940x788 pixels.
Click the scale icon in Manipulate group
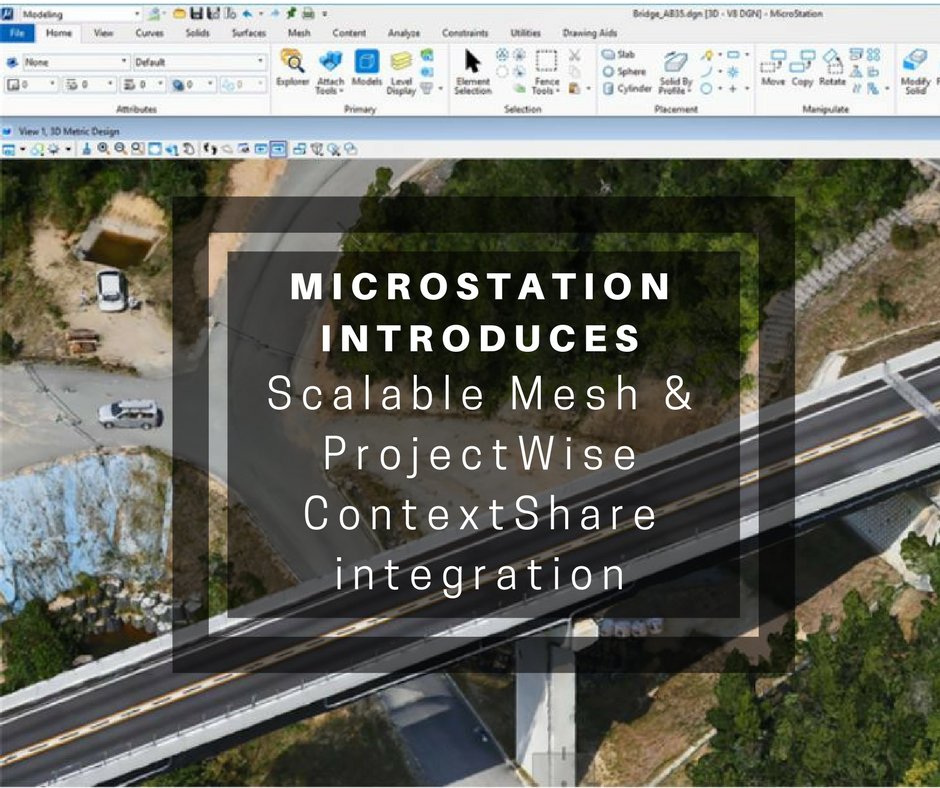[857, 55]
